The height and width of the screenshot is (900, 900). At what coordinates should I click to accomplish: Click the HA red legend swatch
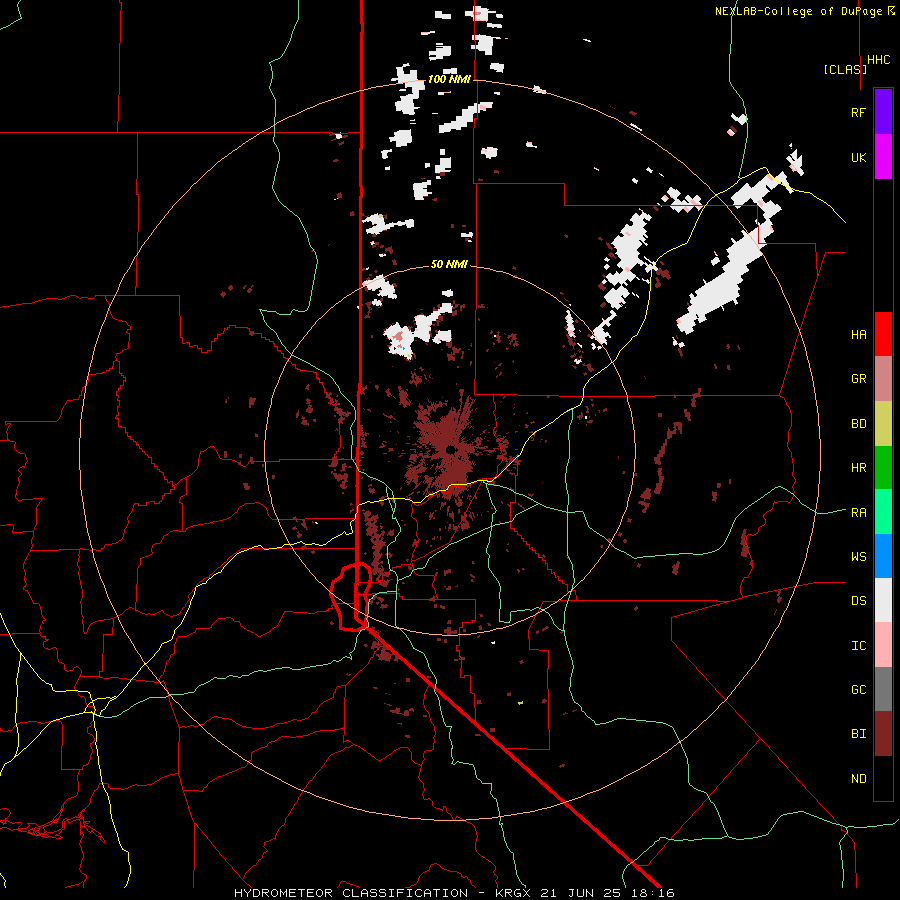tap(883, 334)
